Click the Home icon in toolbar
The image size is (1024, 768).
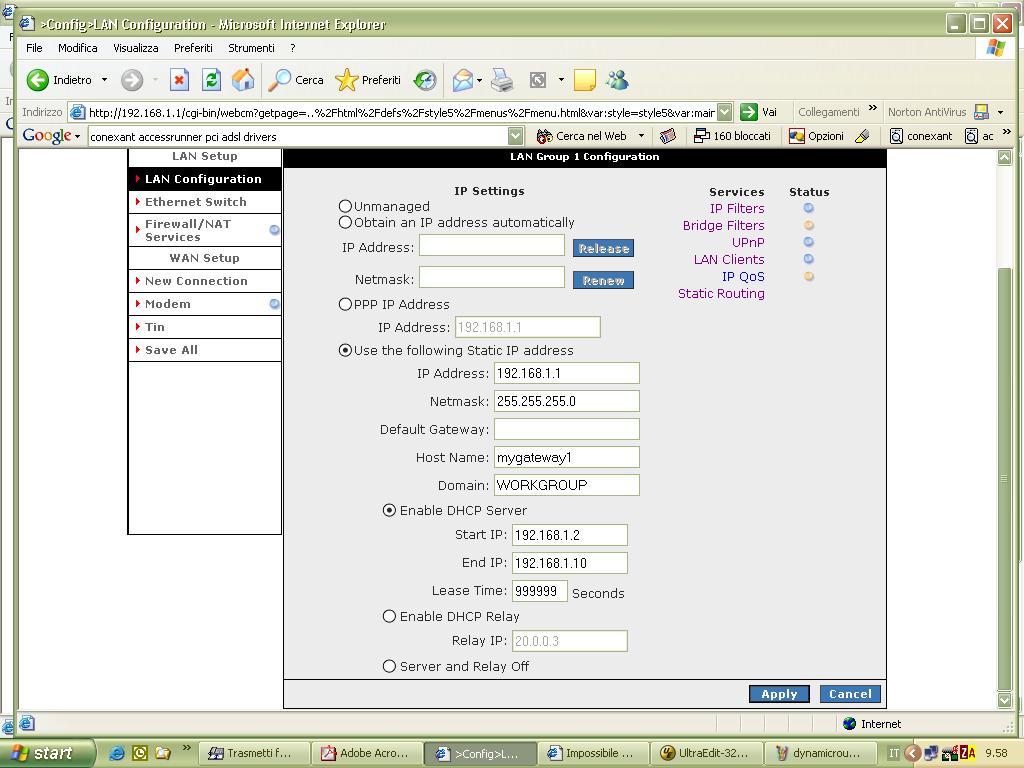pyautogui.click(x=243, y=80)
